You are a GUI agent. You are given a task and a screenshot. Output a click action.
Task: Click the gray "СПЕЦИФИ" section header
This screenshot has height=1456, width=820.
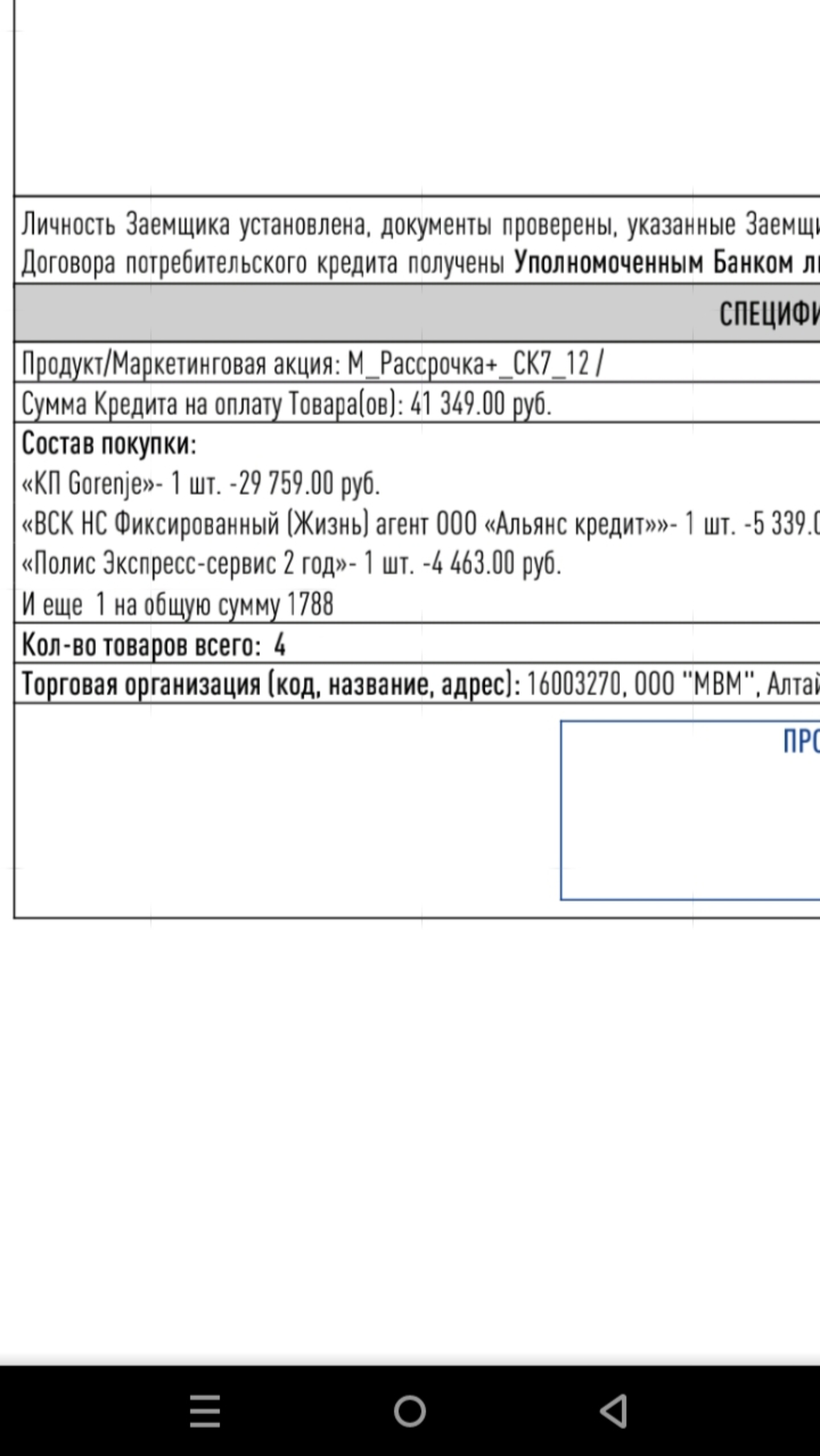coord(417,313)
